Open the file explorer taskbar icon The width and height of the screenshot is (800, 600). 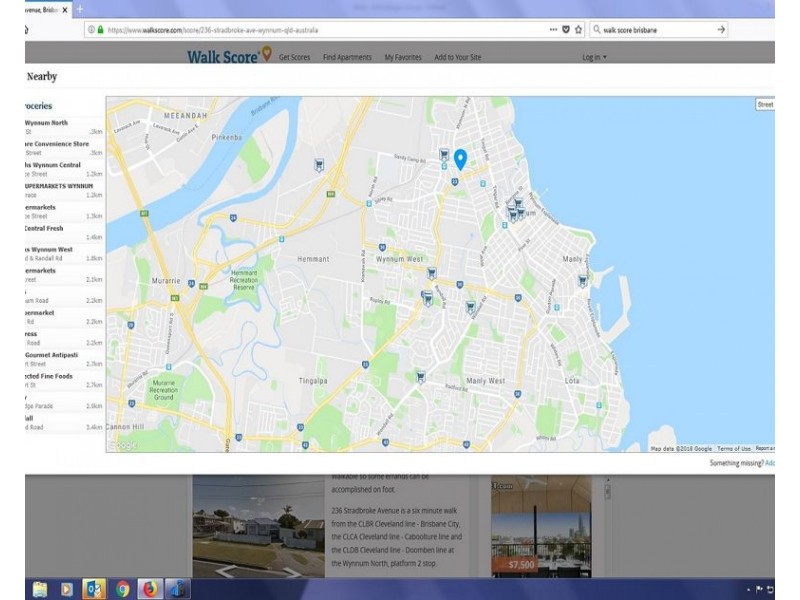tap(40, 588)
